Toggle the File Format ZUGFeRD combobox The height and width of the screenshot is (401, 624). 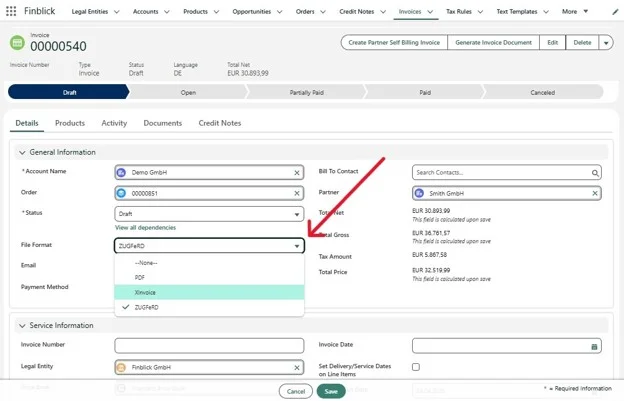click(209, 246)
